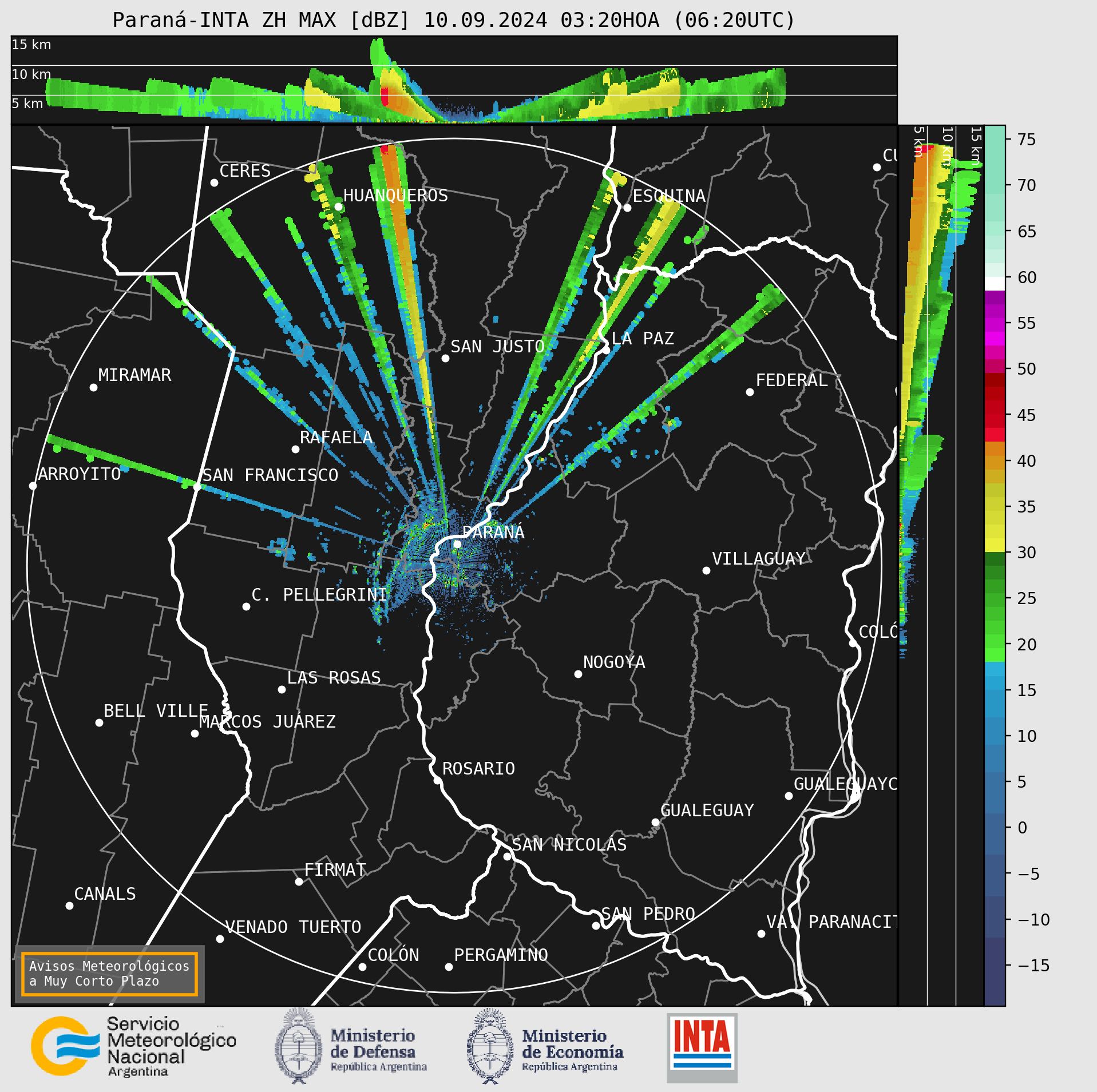Select the MARCOS JUÁREZ label
1097x1092 pixels.
267,722
